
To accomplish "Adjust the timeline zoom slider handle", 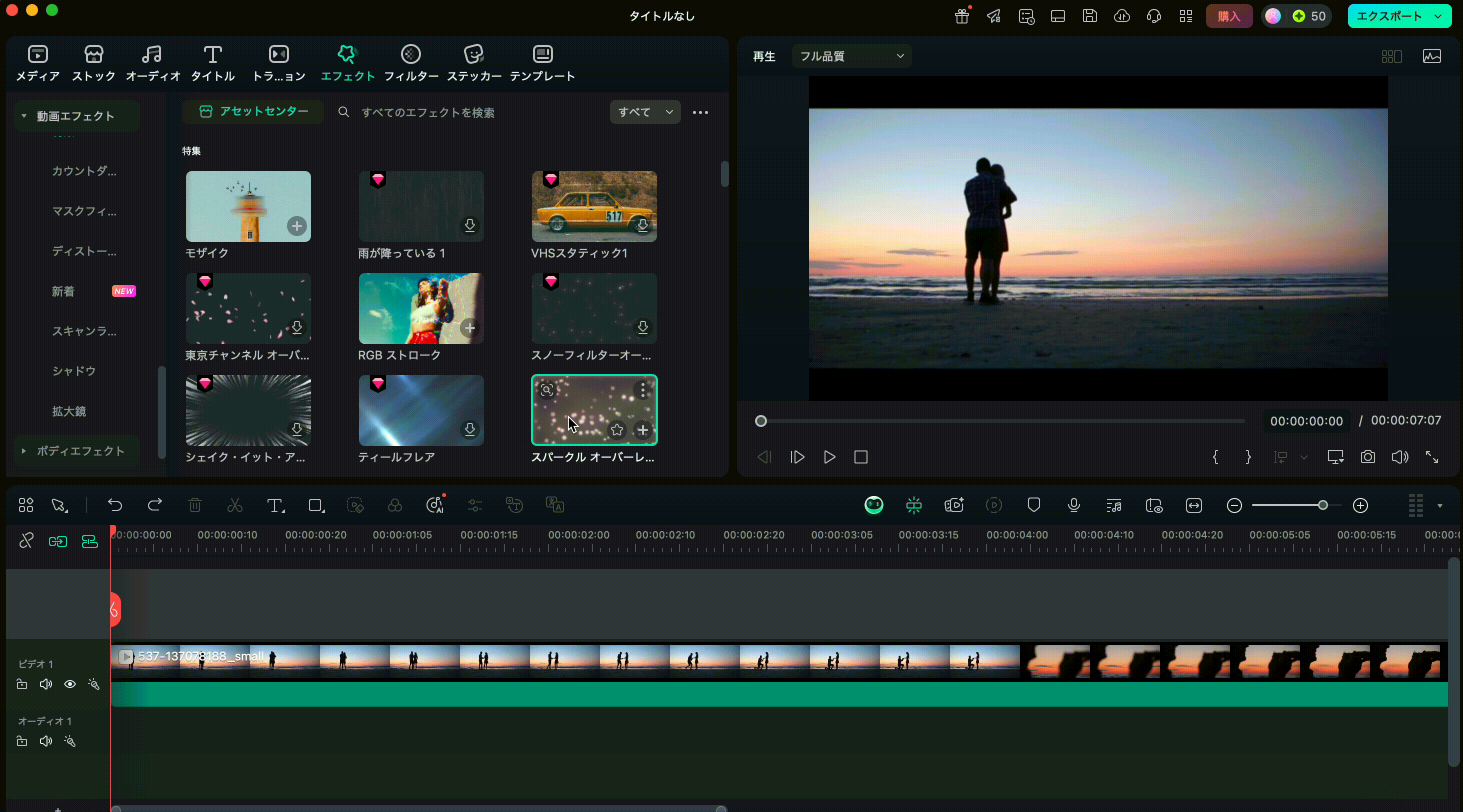I will pyautogui.click(x=1322, y=505).
